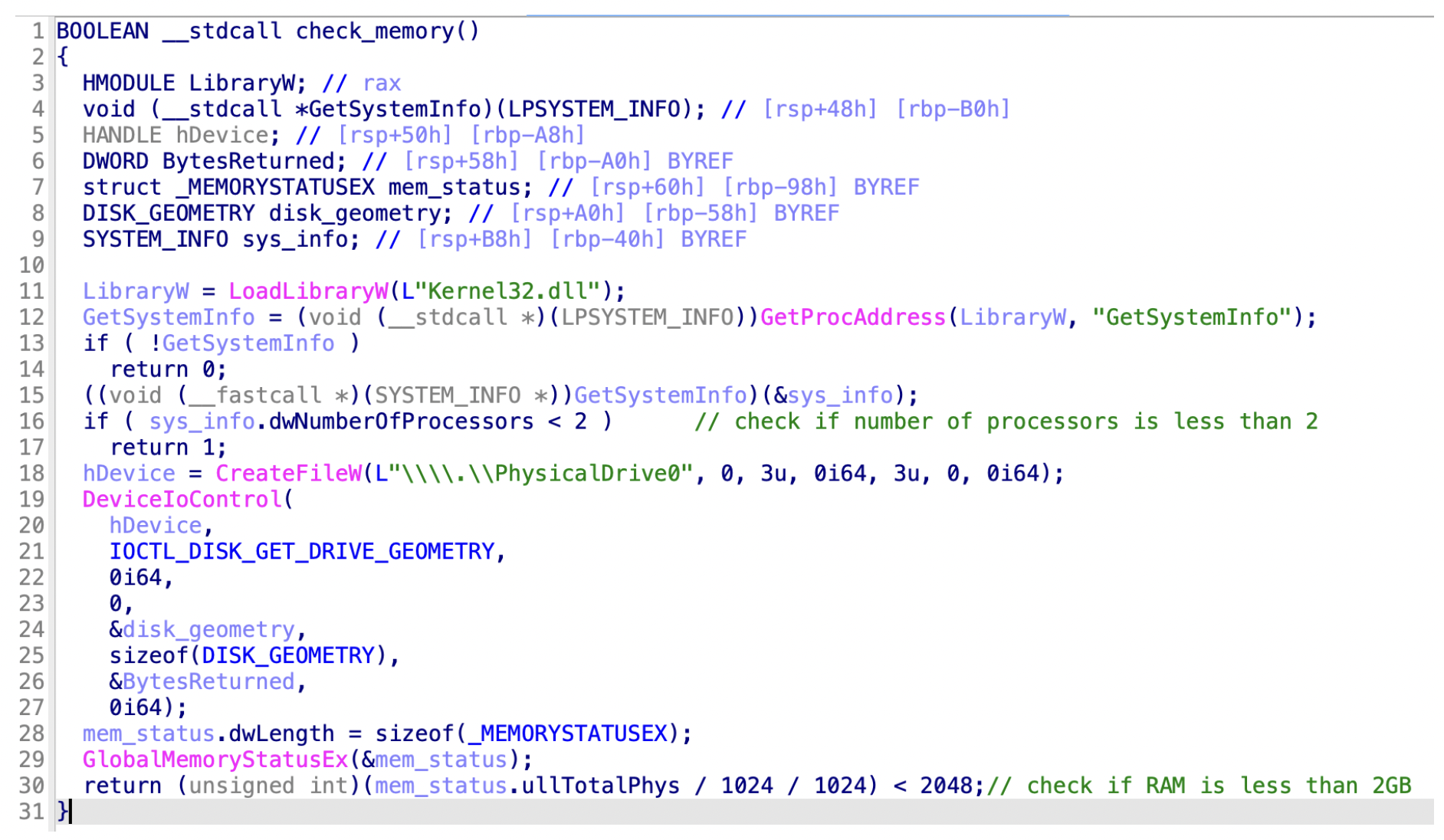Screen dimensions: 1444x840
Task: Click the "GetSystemInfo" string argument
Action: click(x=1193, y=317)
